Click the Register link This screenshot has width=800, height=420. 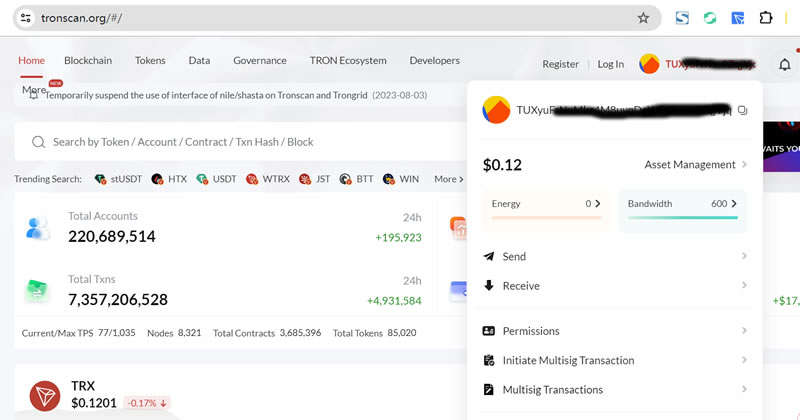click(560, 64)
